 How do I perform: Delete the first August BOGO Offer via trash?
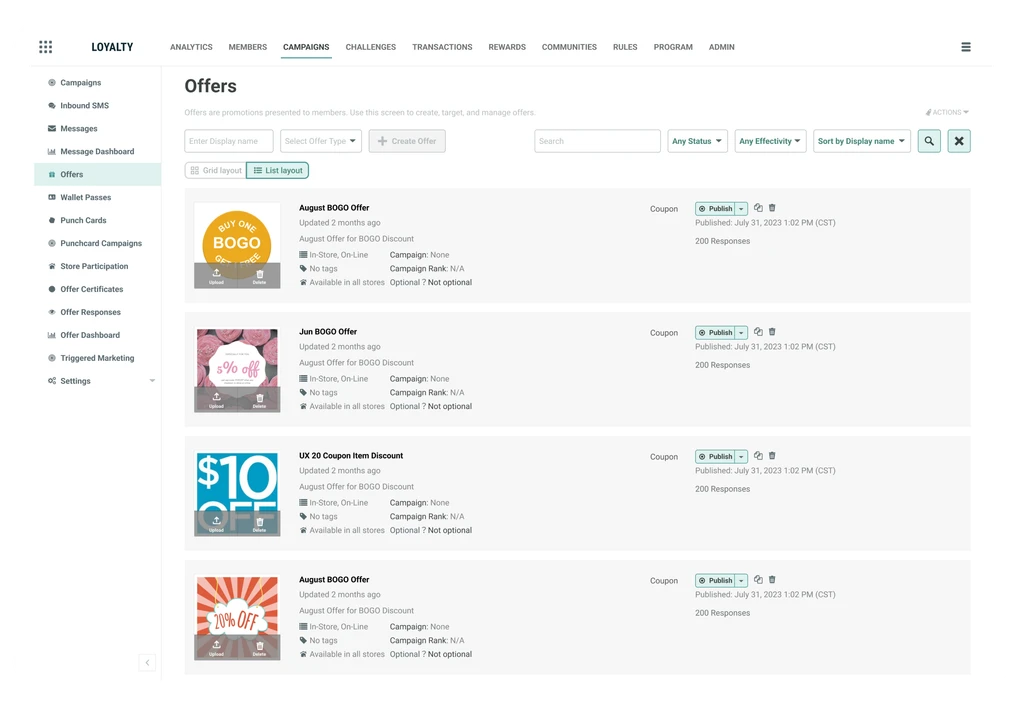(x=772, y=208)
